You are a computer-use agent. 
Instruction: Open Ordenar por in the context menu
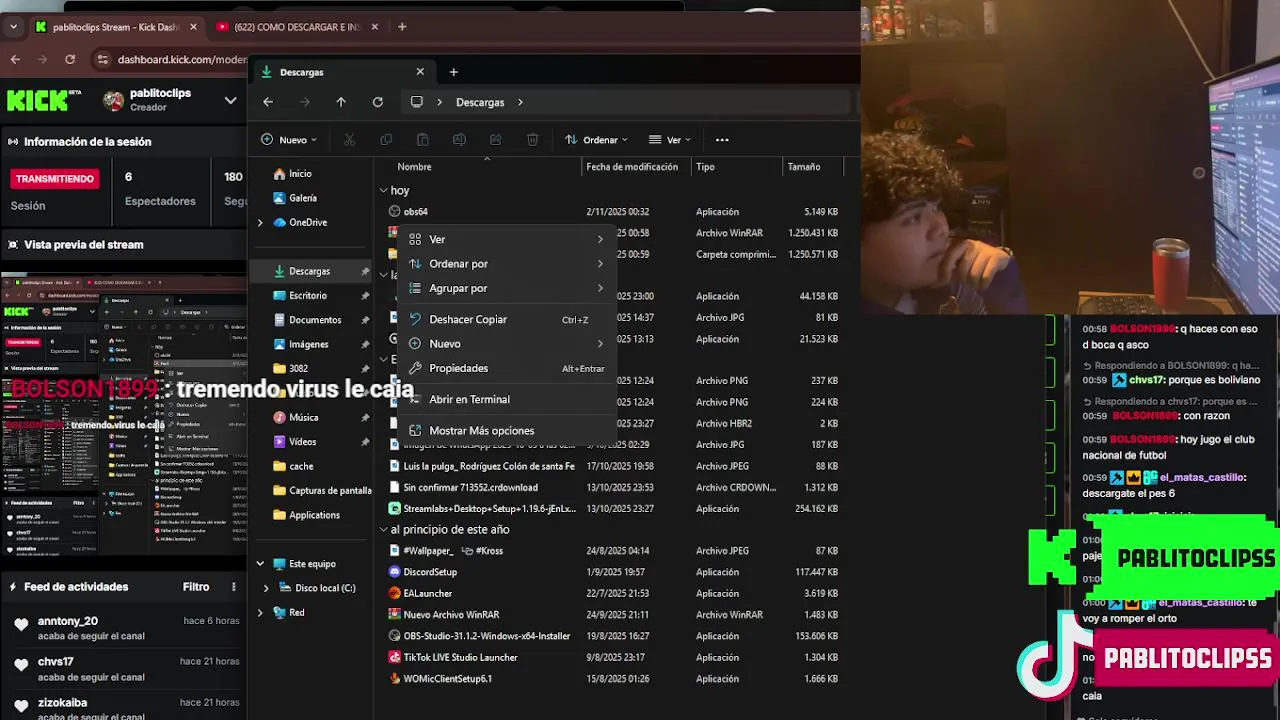(507, 264)
